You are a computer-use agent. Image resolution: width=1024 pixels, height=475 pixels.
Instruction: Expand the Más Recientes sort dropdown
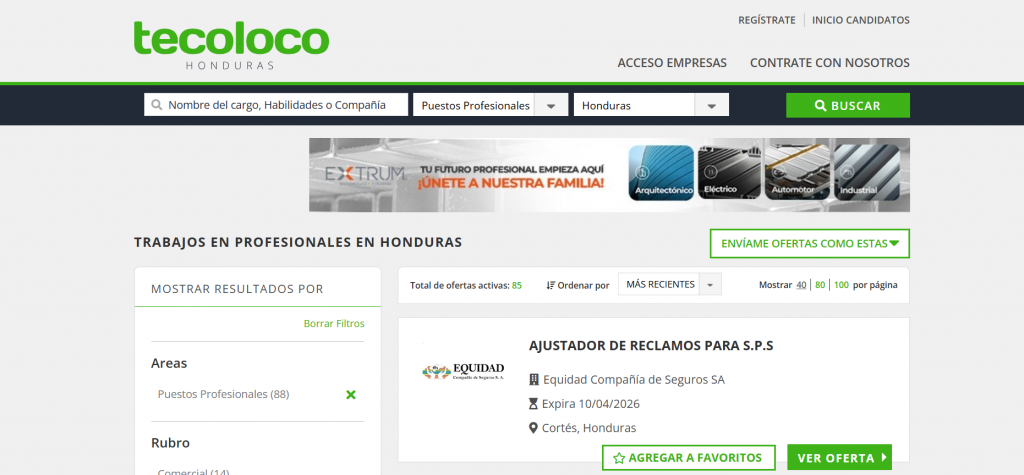709,285
